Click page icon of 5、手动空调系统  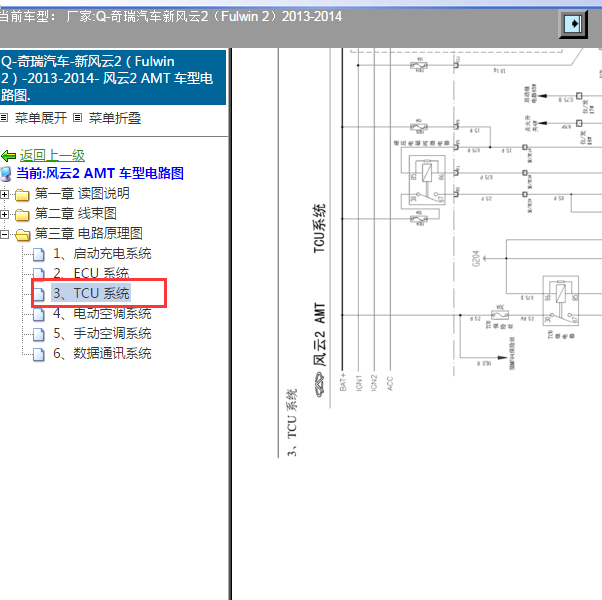pos(38,334)
